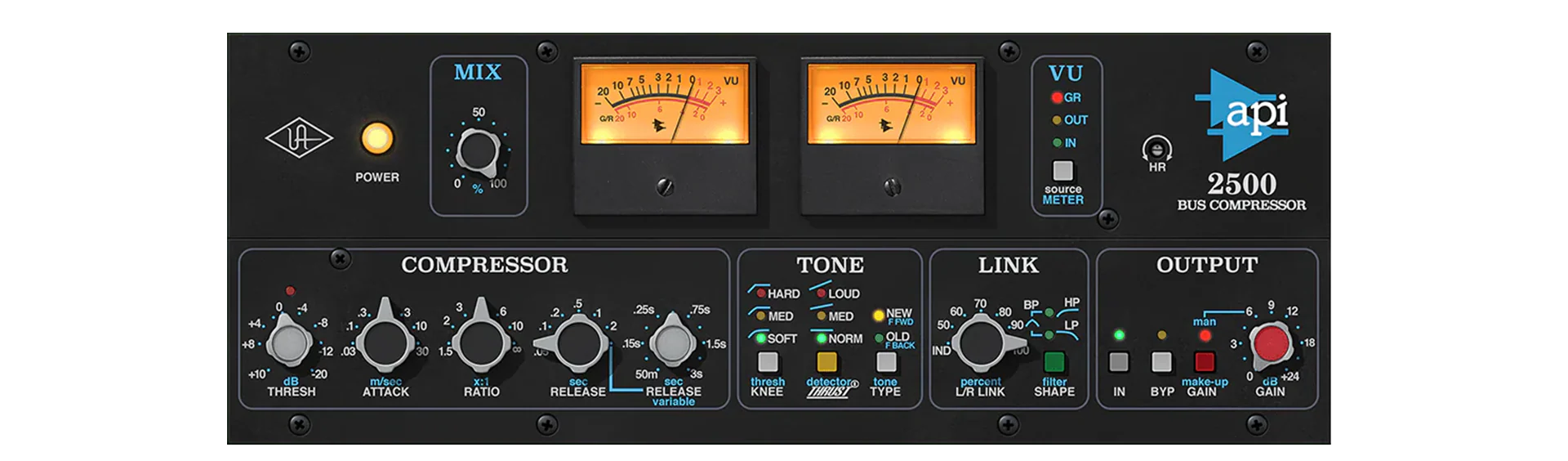This screenshot has height=461, width=1568.
Task: Click the LP filter shape LED
Action: click(1049, 335)
